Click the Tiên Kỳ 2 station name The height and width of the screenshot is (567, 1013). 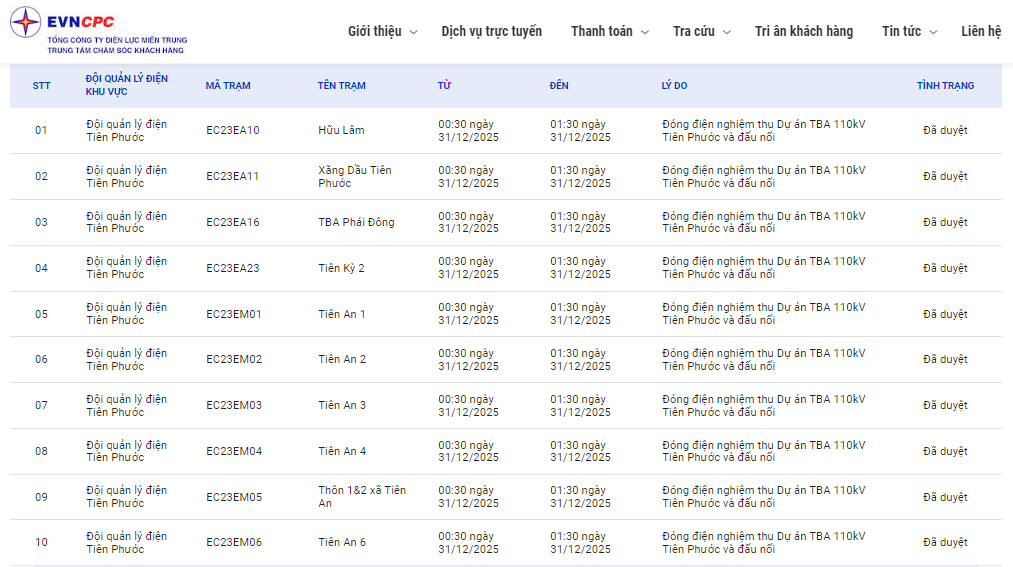point(341,268)
